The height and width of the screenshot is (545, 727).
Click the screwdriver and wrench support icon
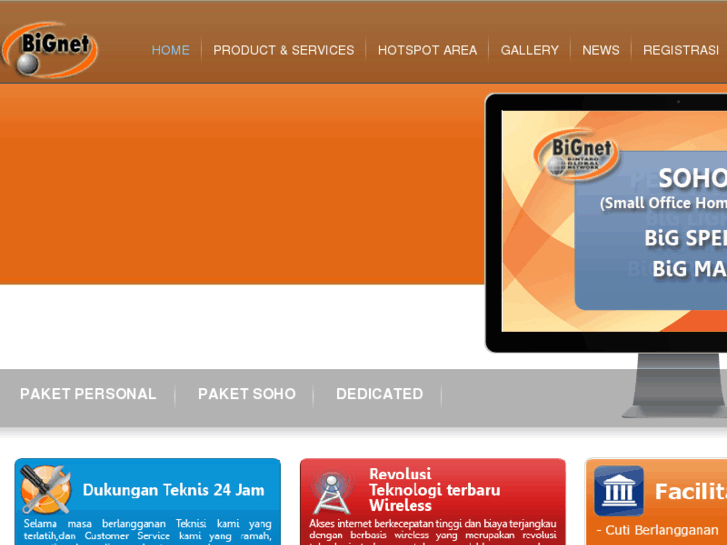pyautogui.click(x=45, y=489)
